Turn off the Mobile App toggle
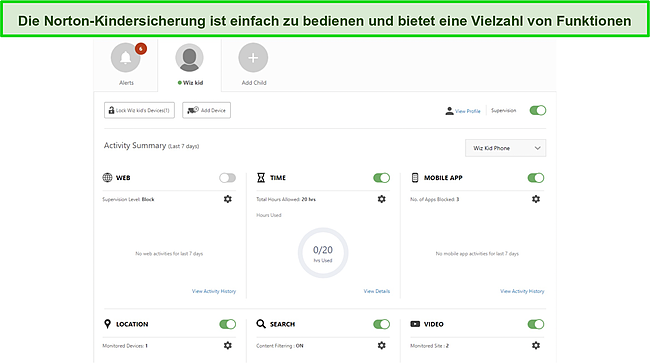 click(x=536, y=178)
